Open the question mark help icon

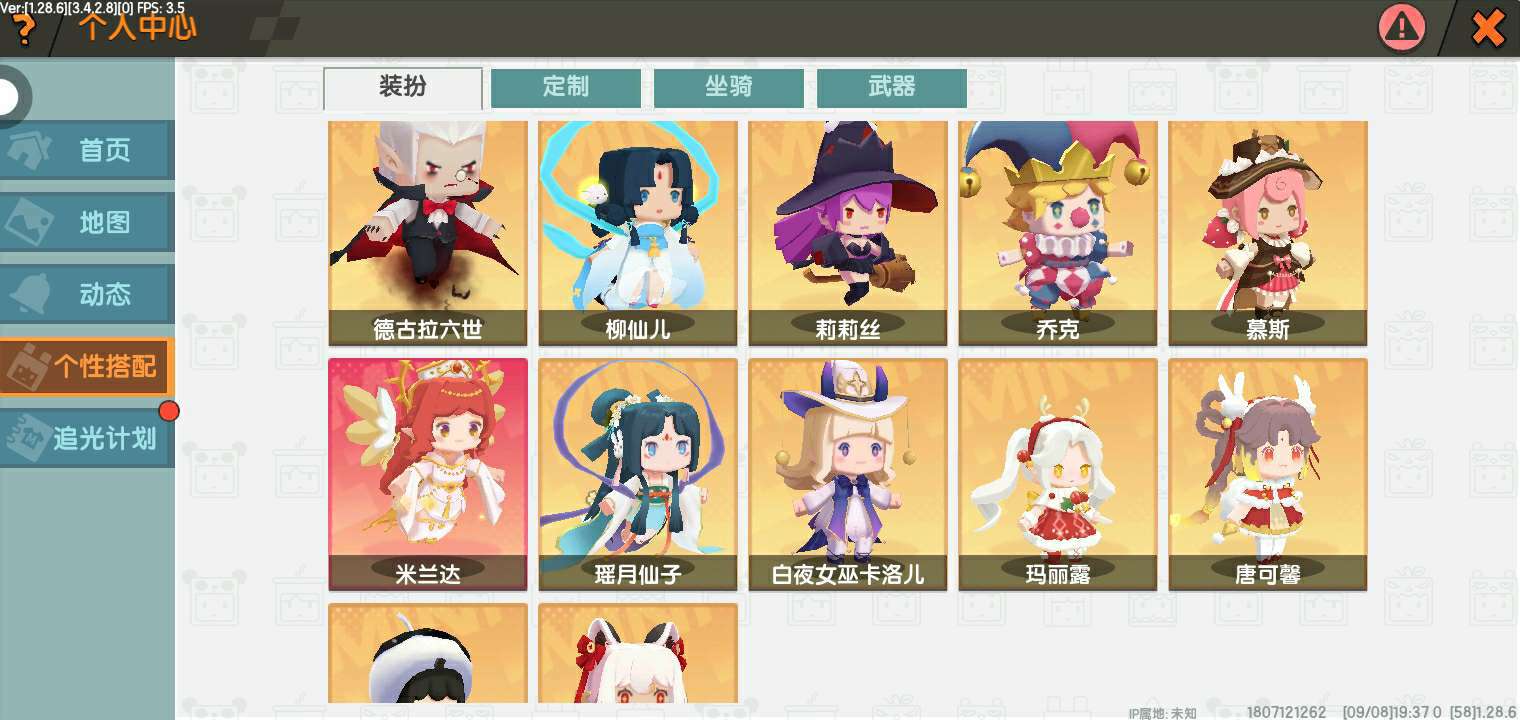point(22,30)
